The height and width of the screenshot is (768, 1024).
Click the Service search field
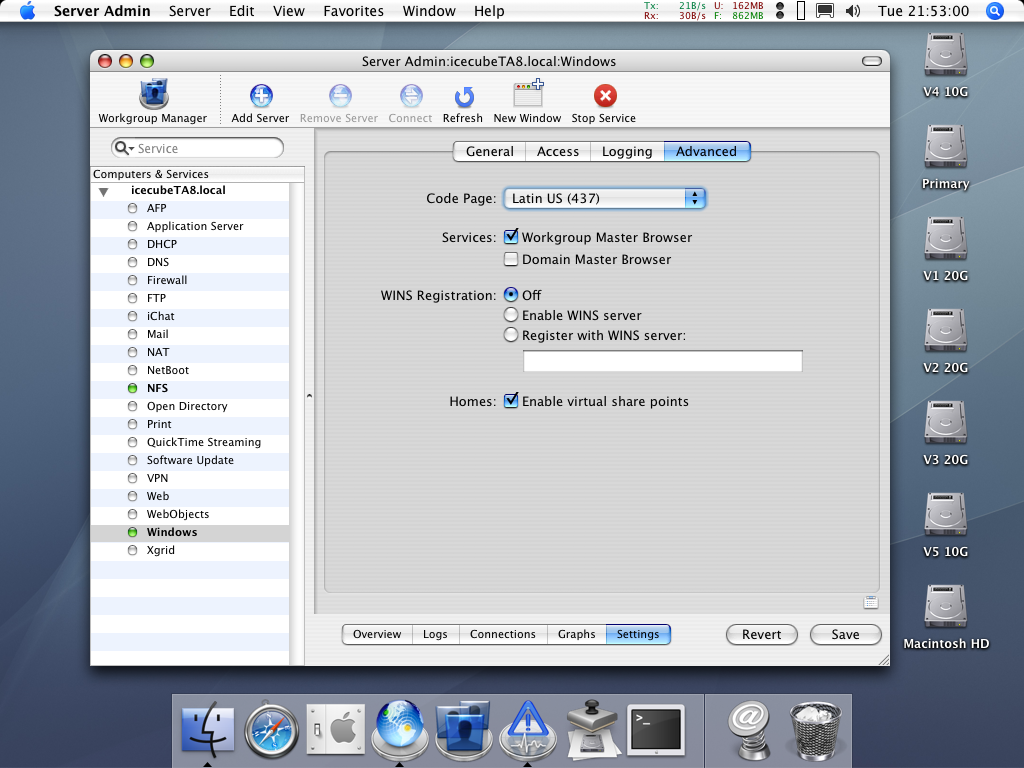197,148
